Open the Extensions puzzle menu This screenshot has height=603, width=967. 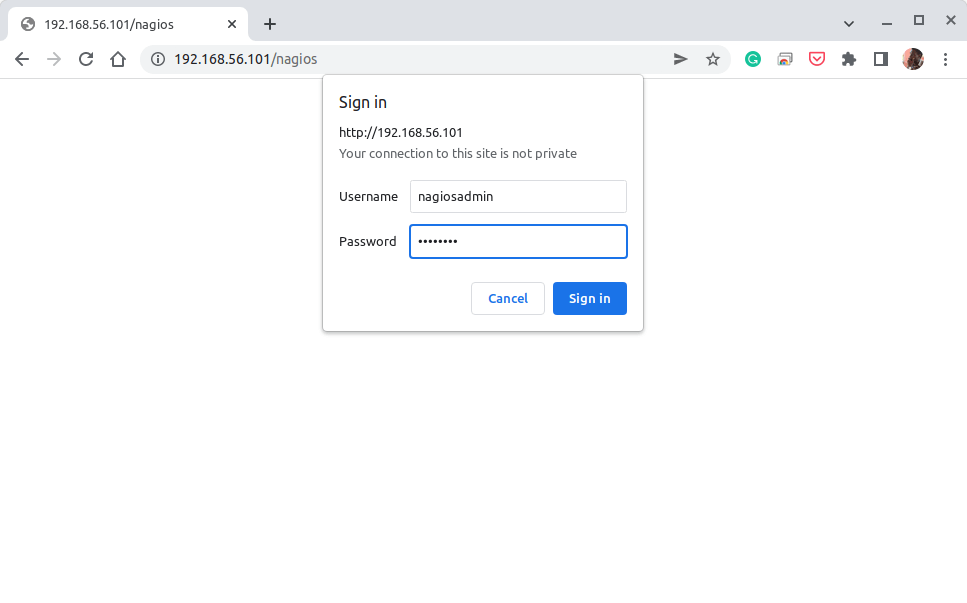click(849, 59)
